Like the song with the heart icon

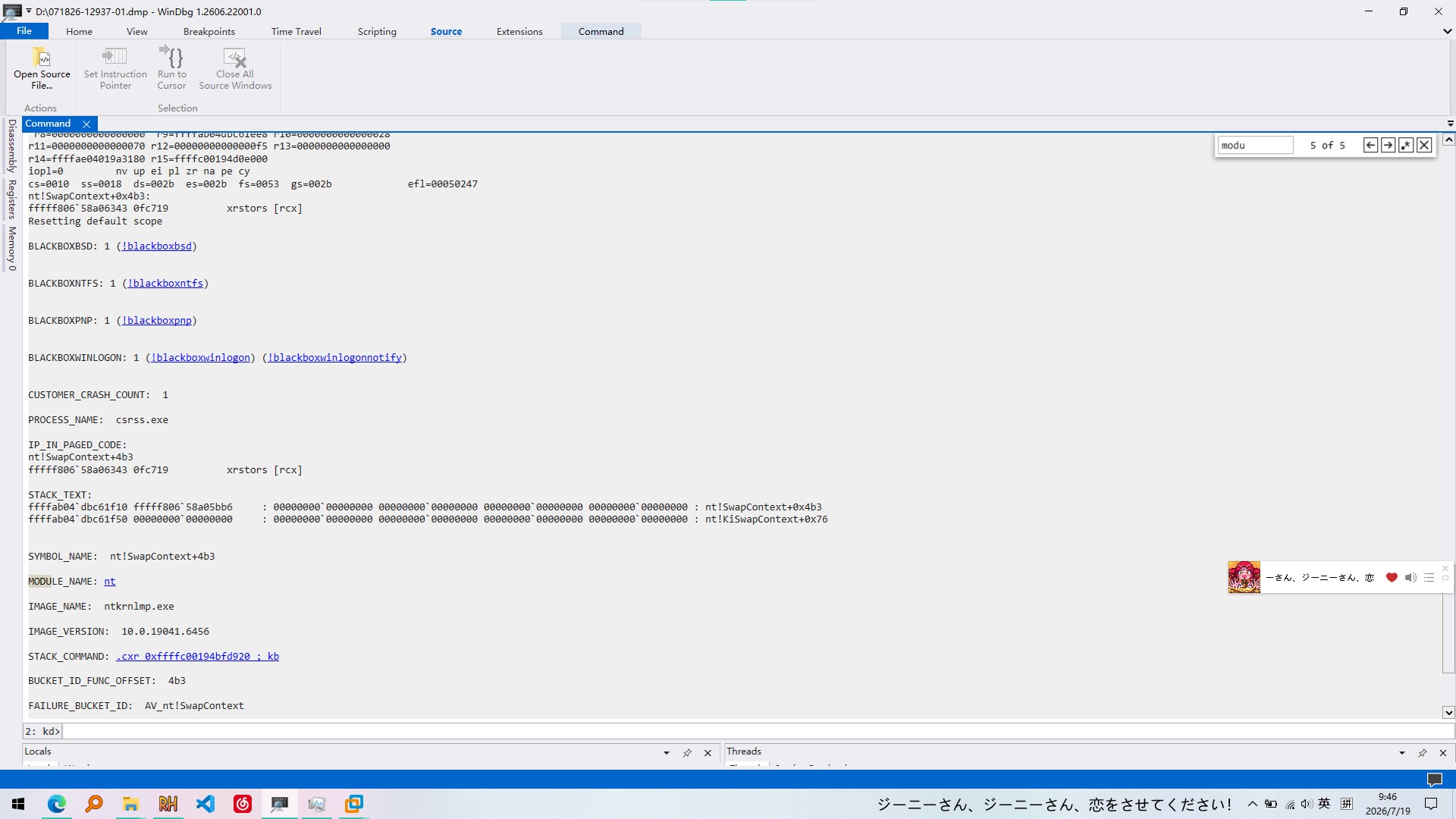1392,577
